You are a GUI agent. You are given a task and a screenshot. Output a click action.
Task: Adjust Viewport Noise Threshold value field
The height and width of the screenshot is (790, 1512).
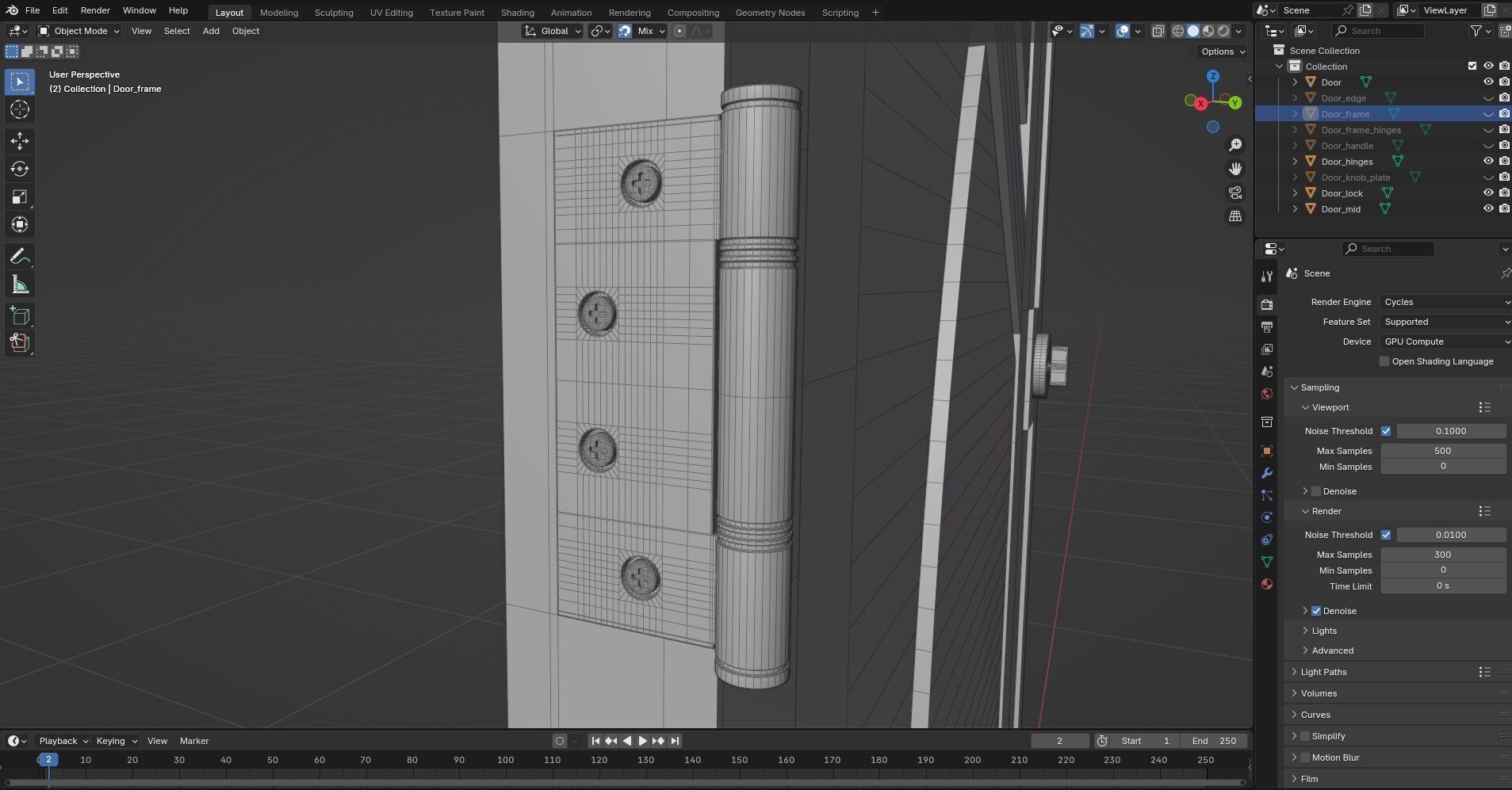coord(1450,431)
